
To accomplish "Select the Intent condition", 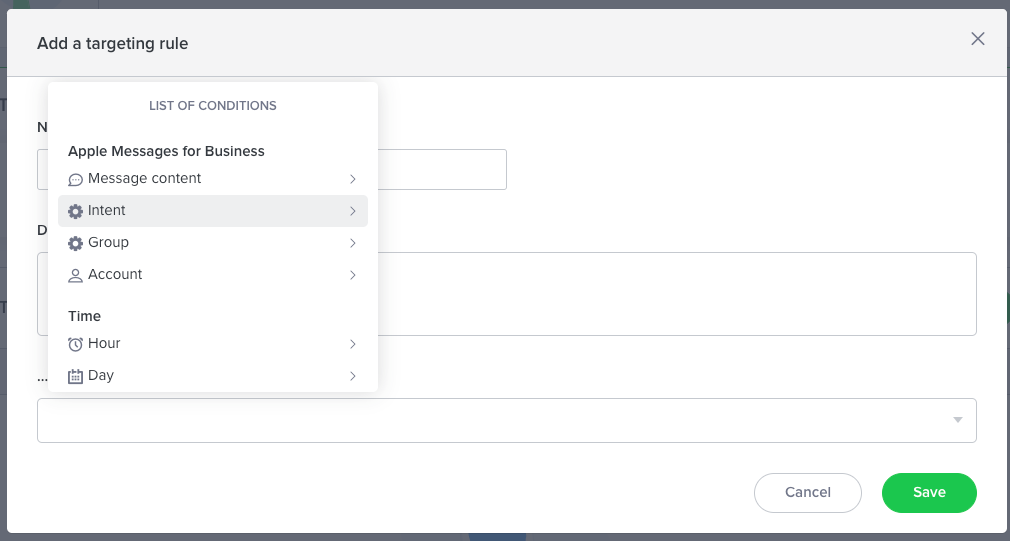I will click(x=107, y=211).
